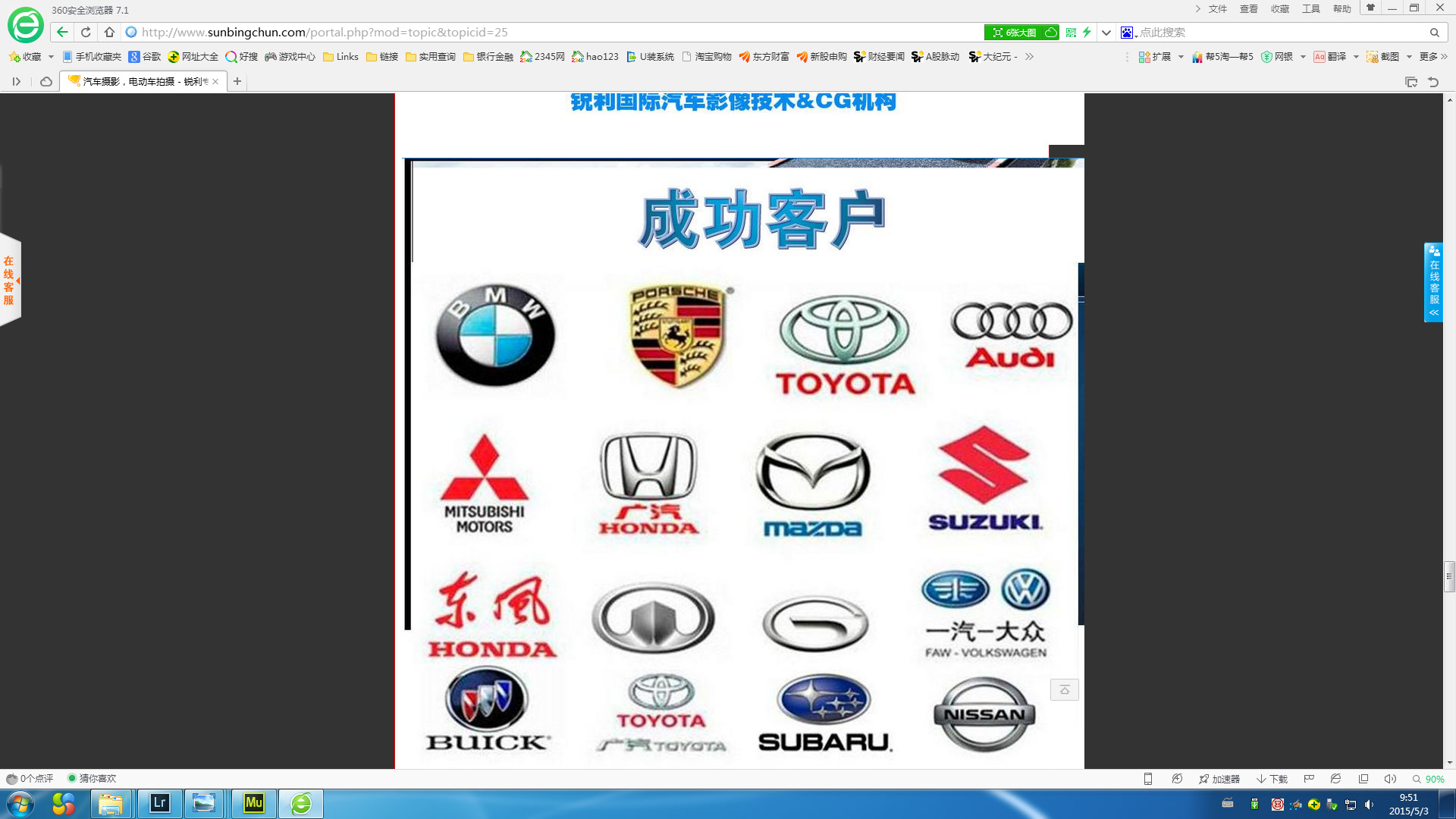
Task: Click the restore closed tab undo icon
Action: coord(1433,82)
